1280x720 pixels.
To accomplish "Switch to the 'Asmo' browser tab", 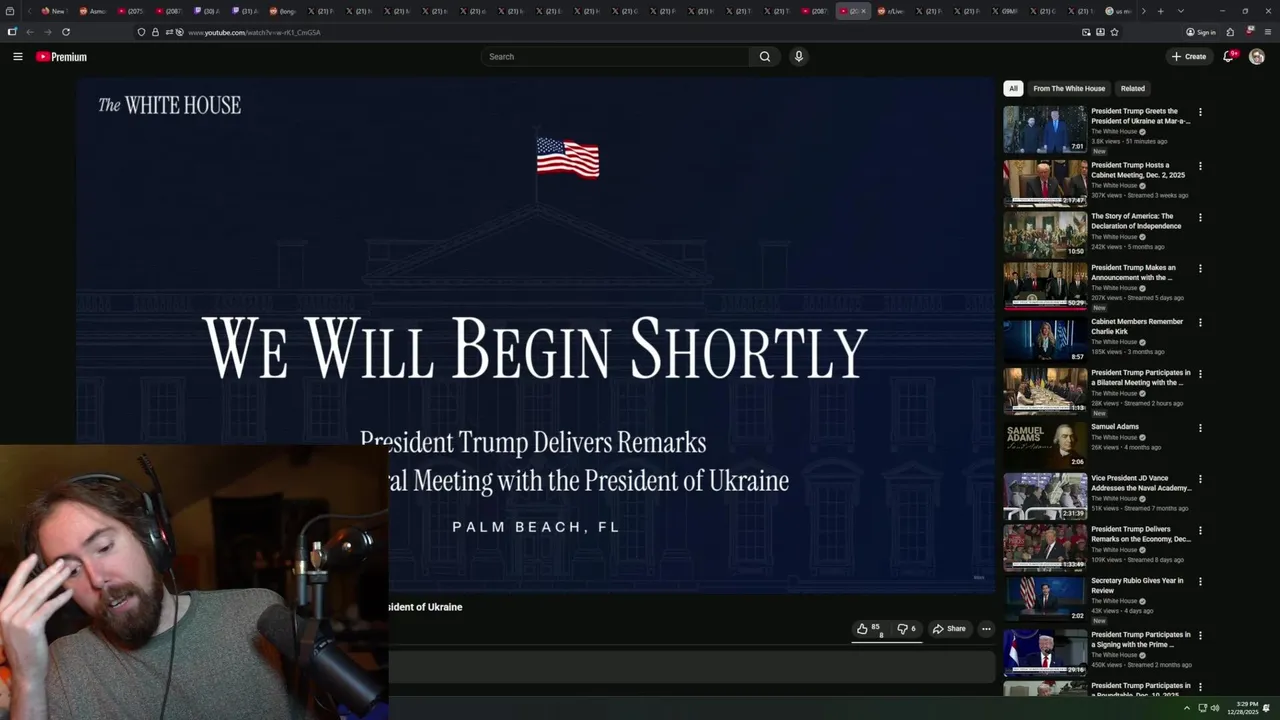I will [95, 11].
